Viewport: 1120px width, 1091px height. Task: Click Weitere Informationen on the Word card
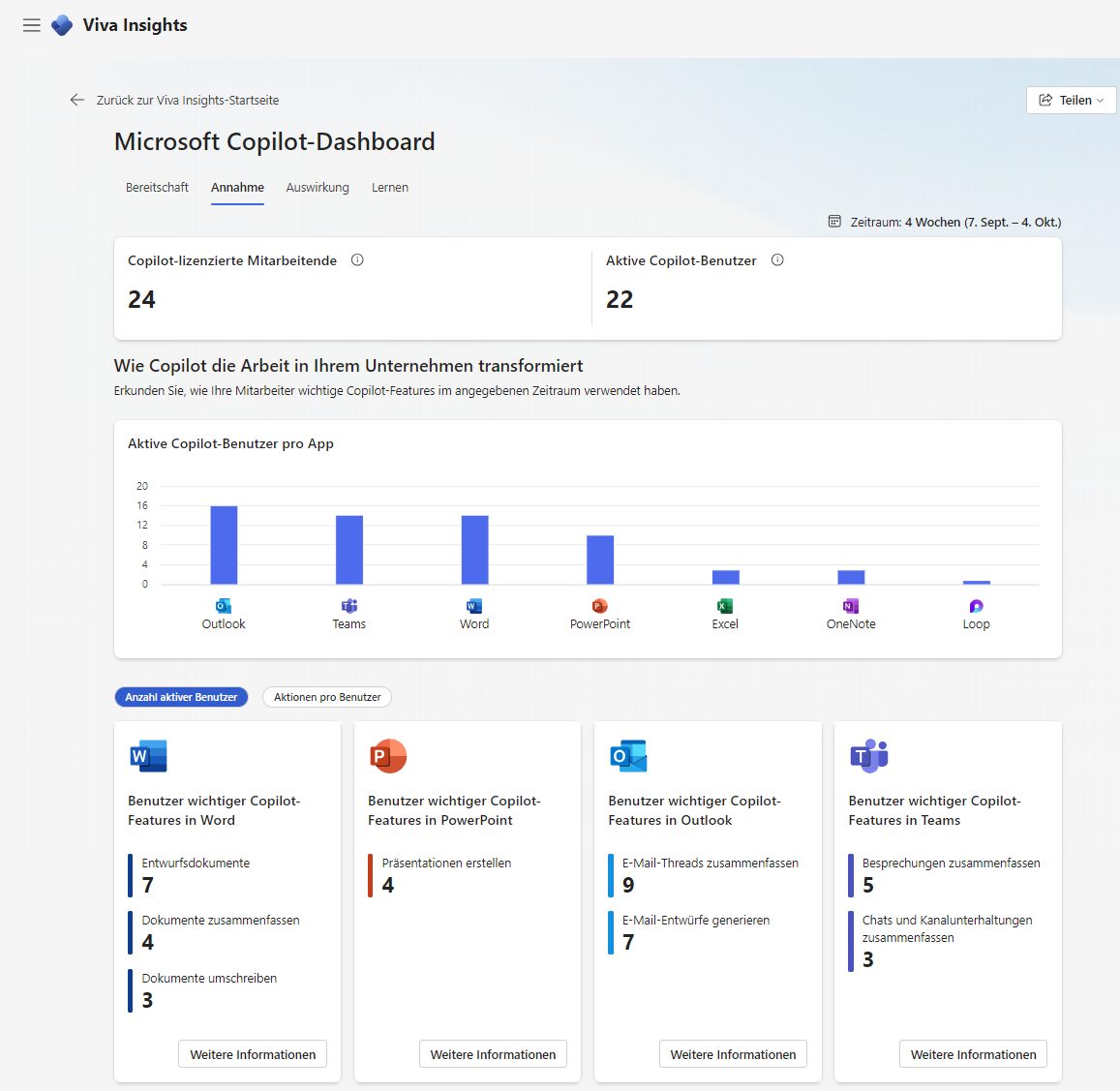tap(253, 1054)
